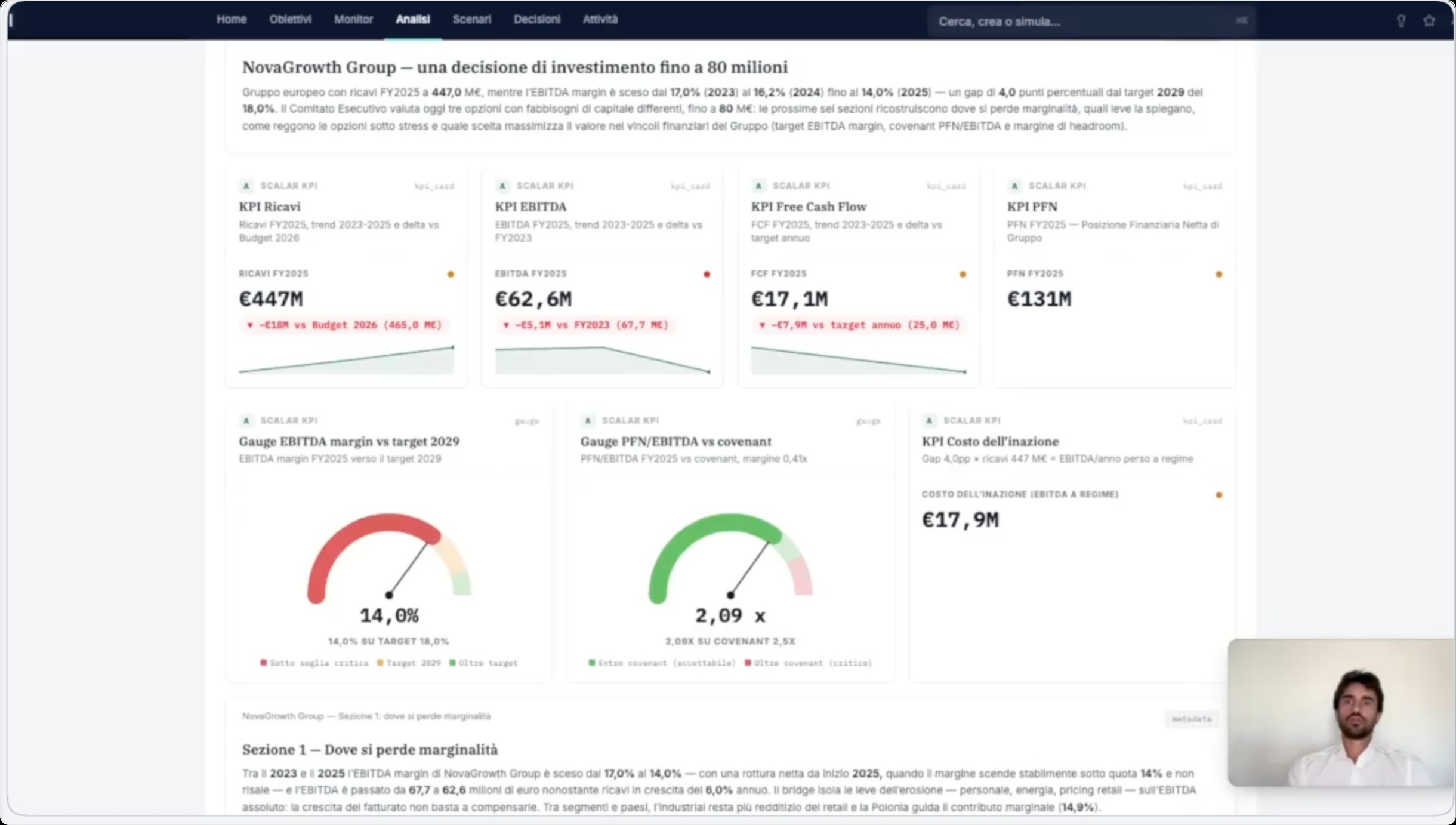Click the kpi_card tag on KPI Ricavi

[x=434, y=186]
